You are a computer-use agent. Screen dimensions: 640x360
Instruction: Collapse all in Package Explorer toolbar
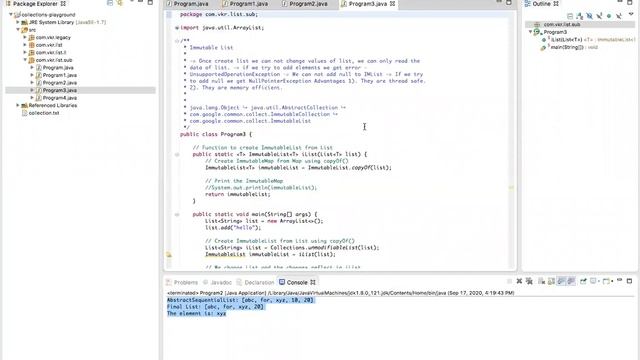(x=110, y=3)
